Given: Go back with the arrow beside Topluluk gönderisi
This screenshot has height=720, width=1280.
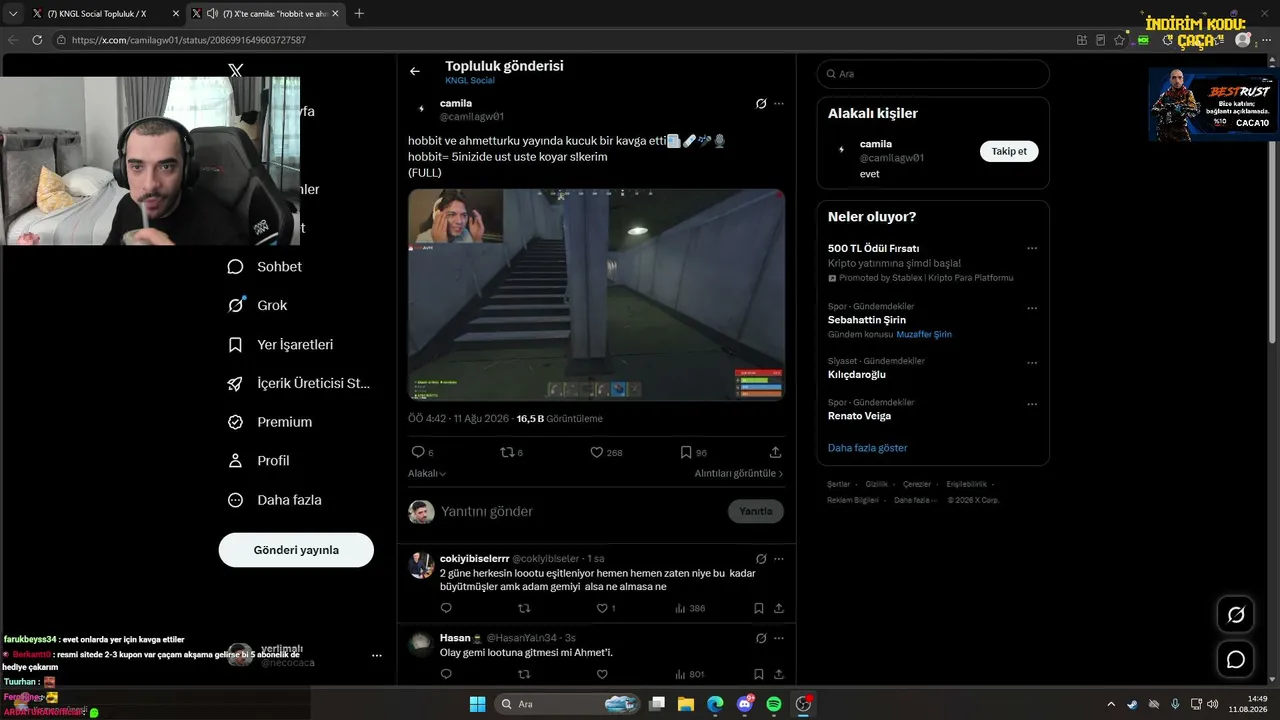Looking at the screenshot, I should 415,71.
